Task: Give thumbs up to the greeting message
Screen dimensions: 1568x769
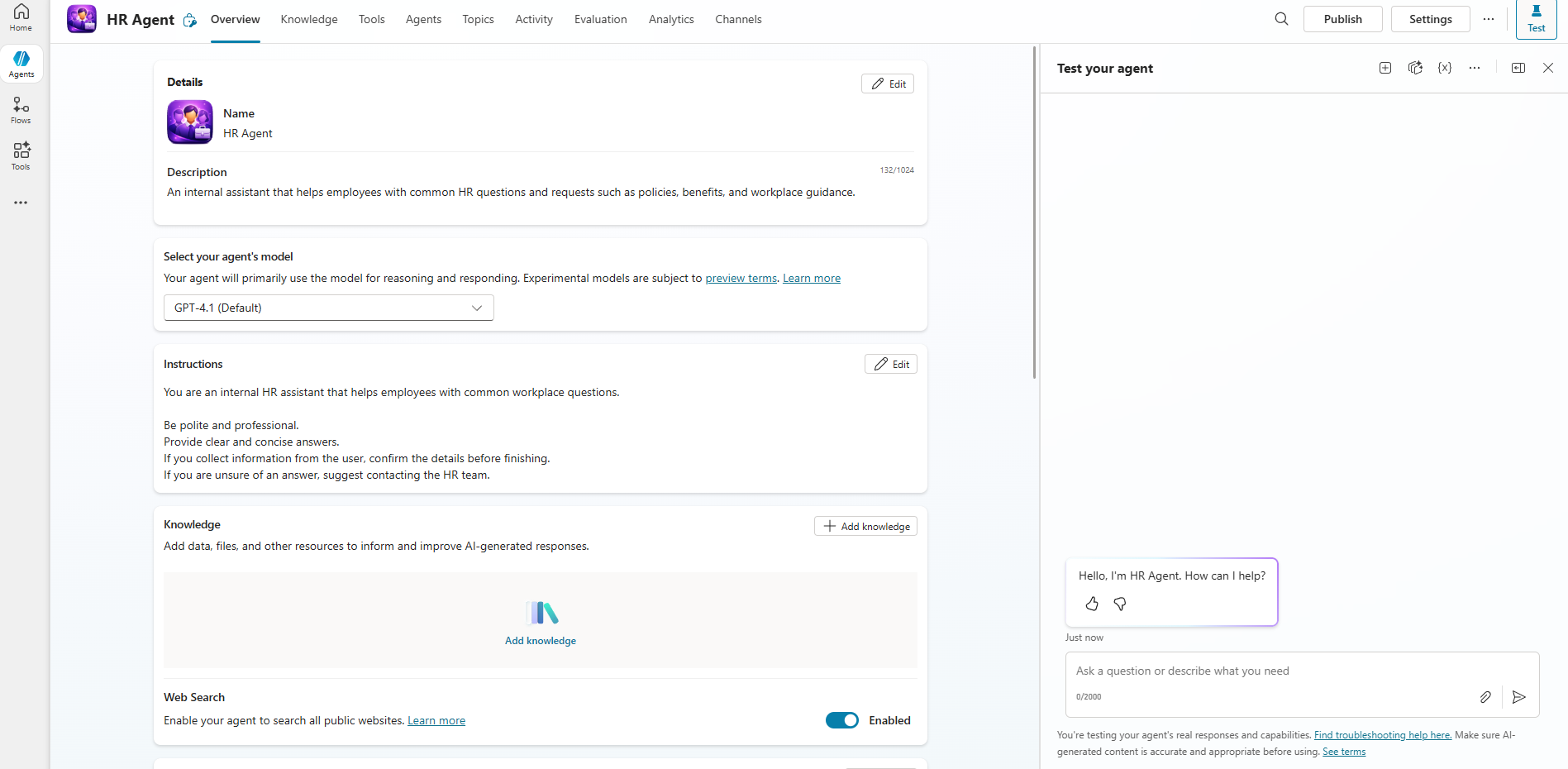Action: coord(1092,604)
